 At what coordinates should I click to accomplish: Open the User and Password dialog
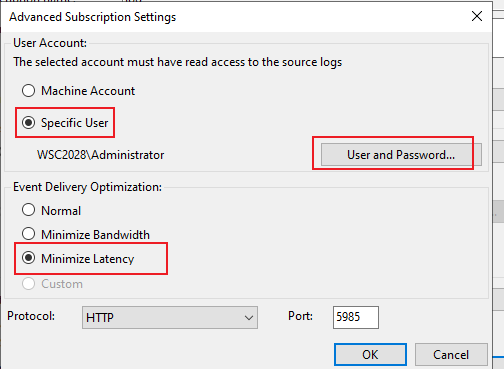coord(401,154)
